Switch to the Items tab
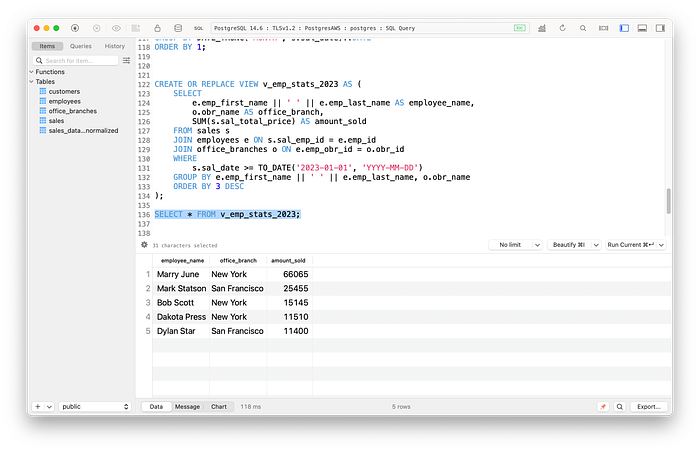This screenshot has width=700, height=452. pos(47,46)
